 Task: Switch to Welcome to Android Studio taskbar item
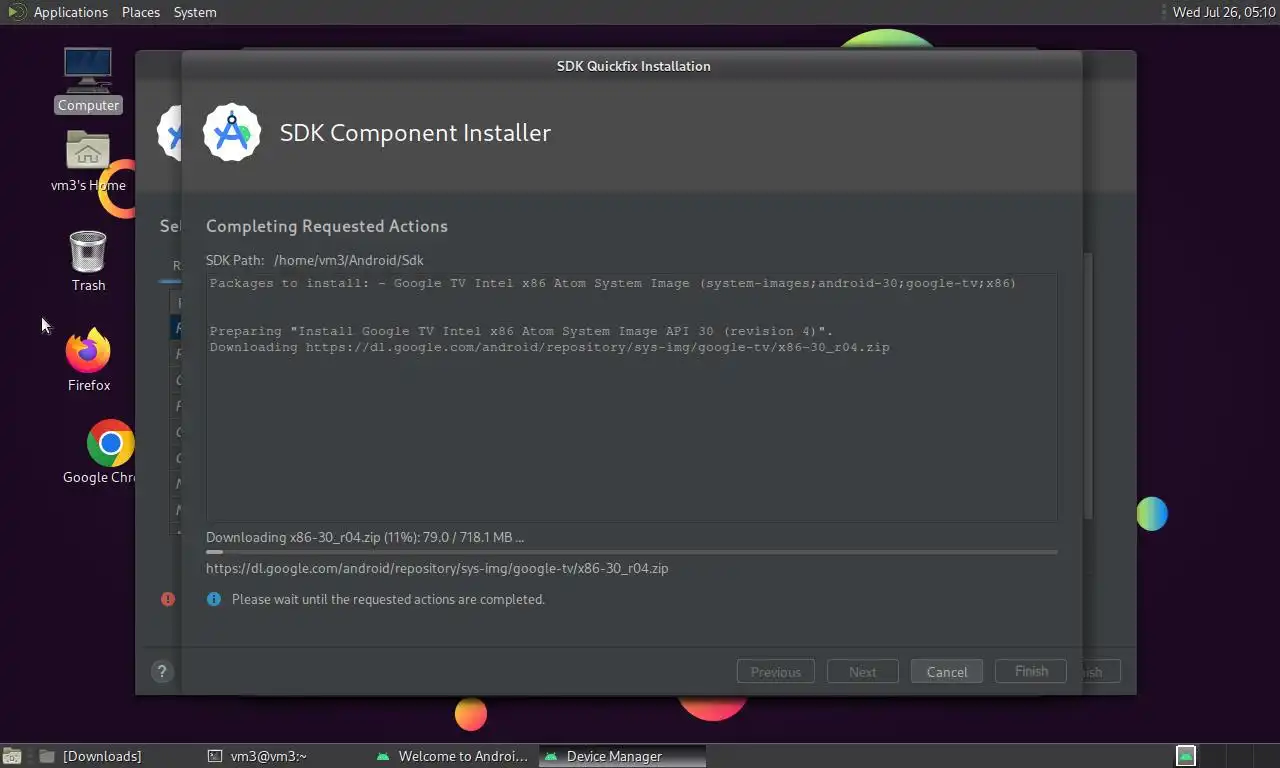[x=452, y=756]
